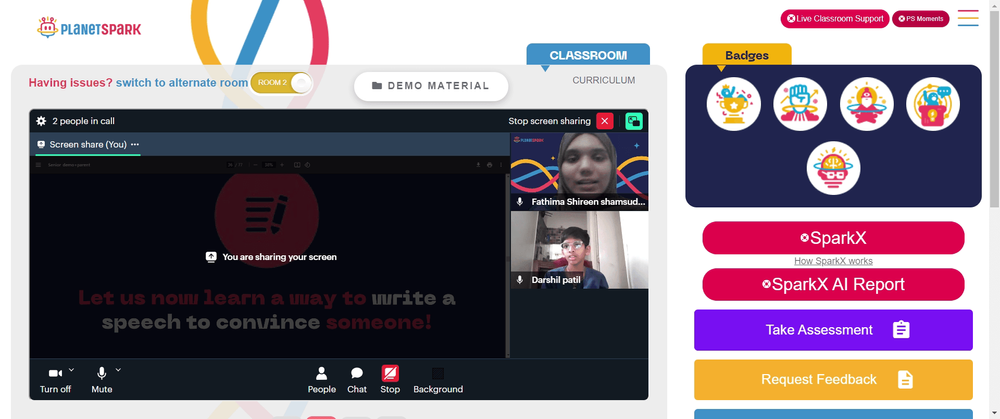This screenshot has width=1000, height=419.
Task: Click the trophy badge
Action: click(733, 104)
